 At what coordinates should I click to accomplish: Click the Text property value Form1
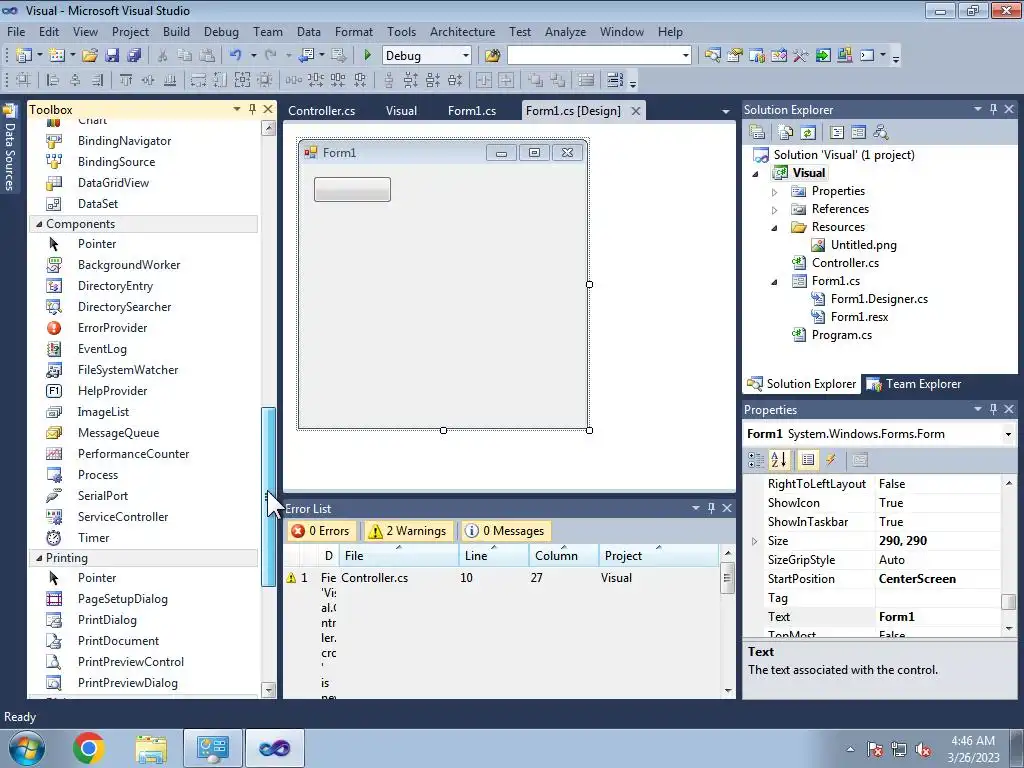[896, 616]
